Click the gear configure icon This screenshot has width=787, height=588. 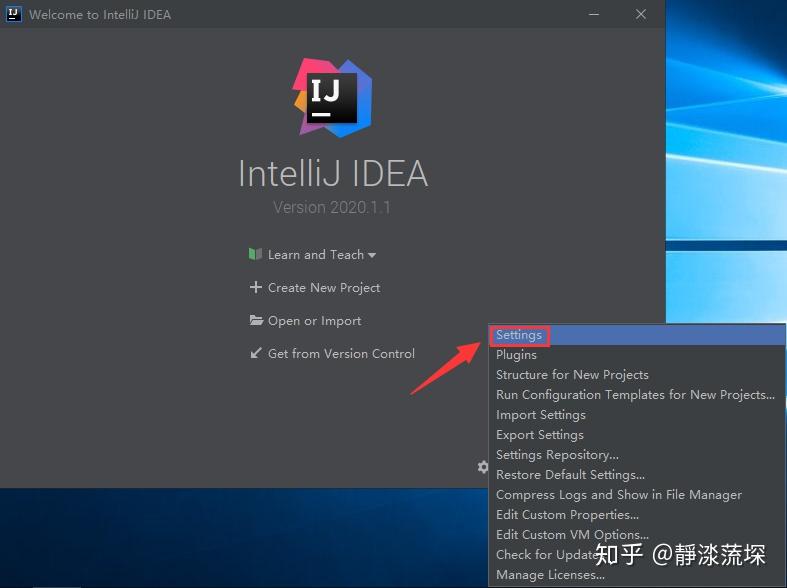[x=482, y=467]
